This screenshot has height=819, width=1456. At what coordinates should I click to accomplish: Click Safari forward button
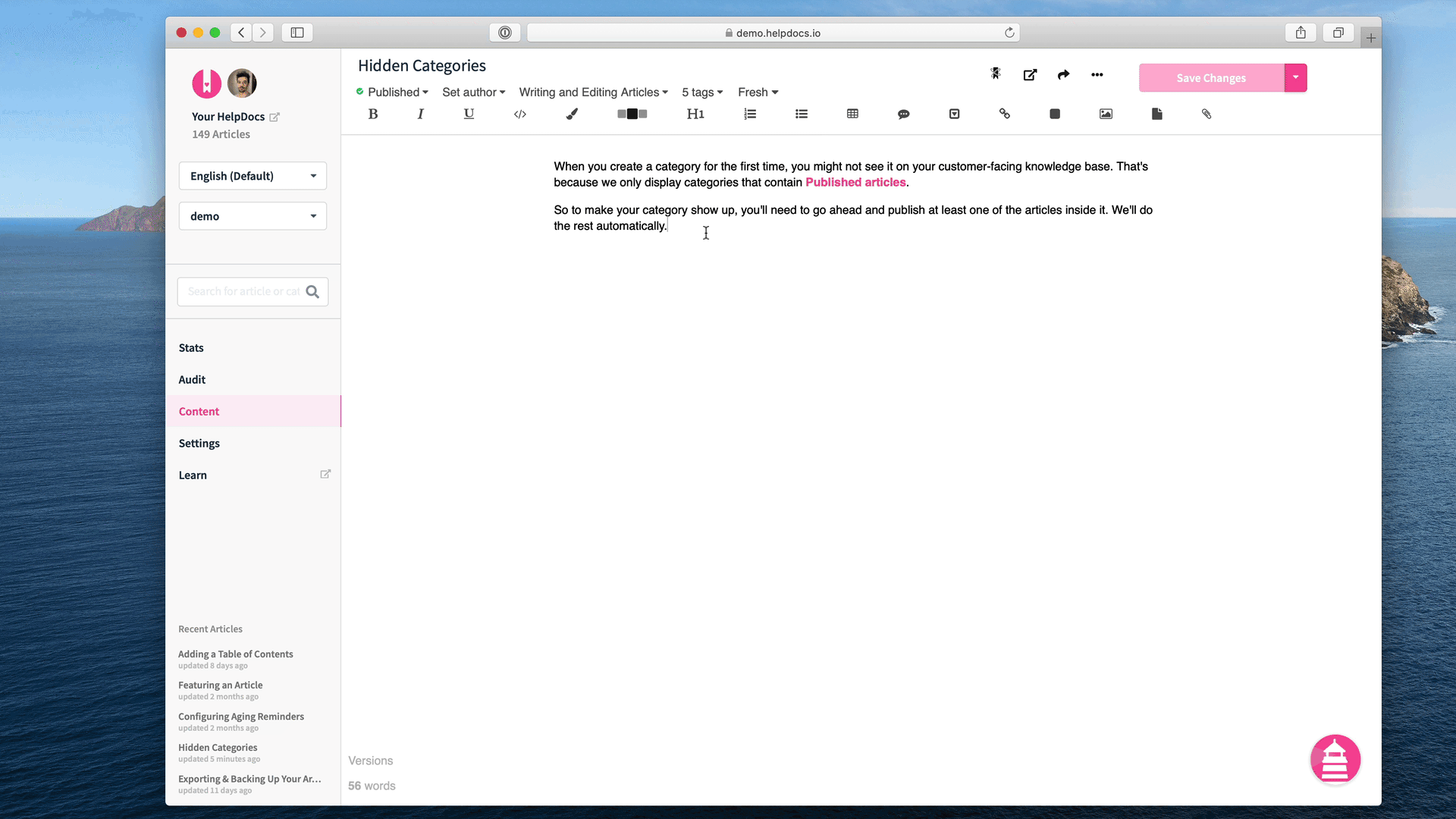pyautogui.click(x=262, y=33)
